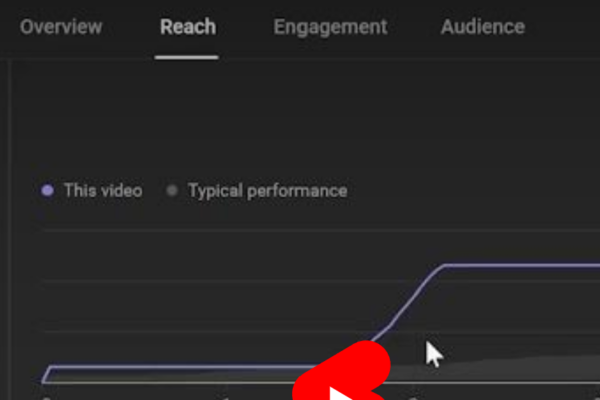600x400 pixels.
Task: Click the red YouTube Shorts logo
Action: 342,371
